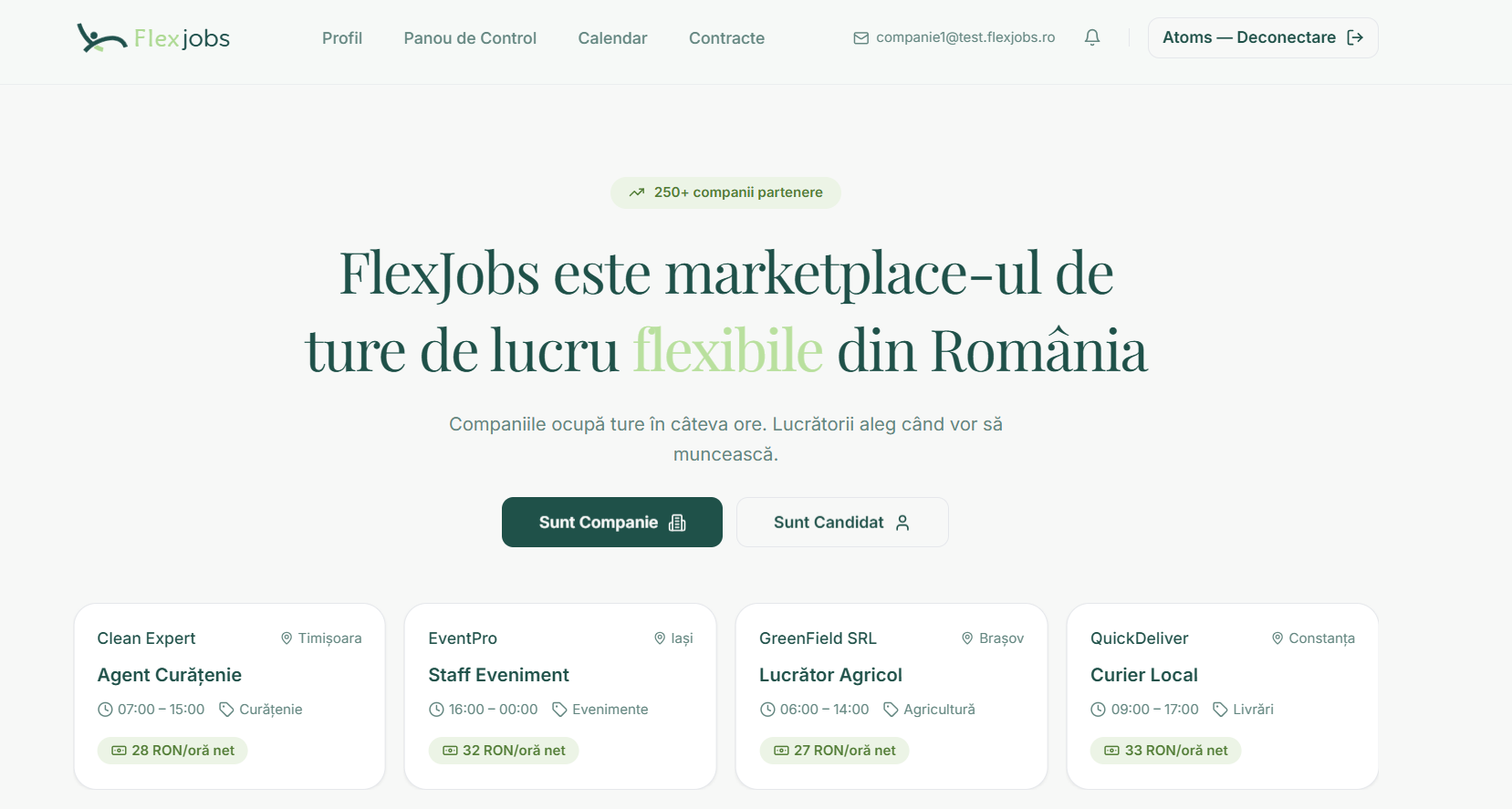Click the trending arrow icon in partner badge

point(637,192)
